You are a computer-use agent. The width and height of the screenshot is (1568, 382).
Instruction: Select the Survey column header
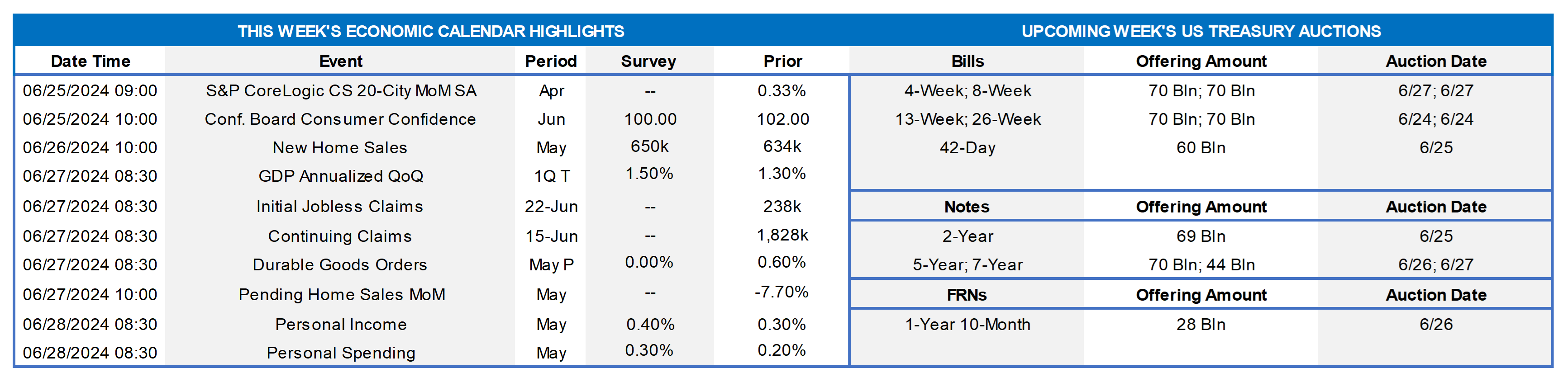(x=648, y=61)
